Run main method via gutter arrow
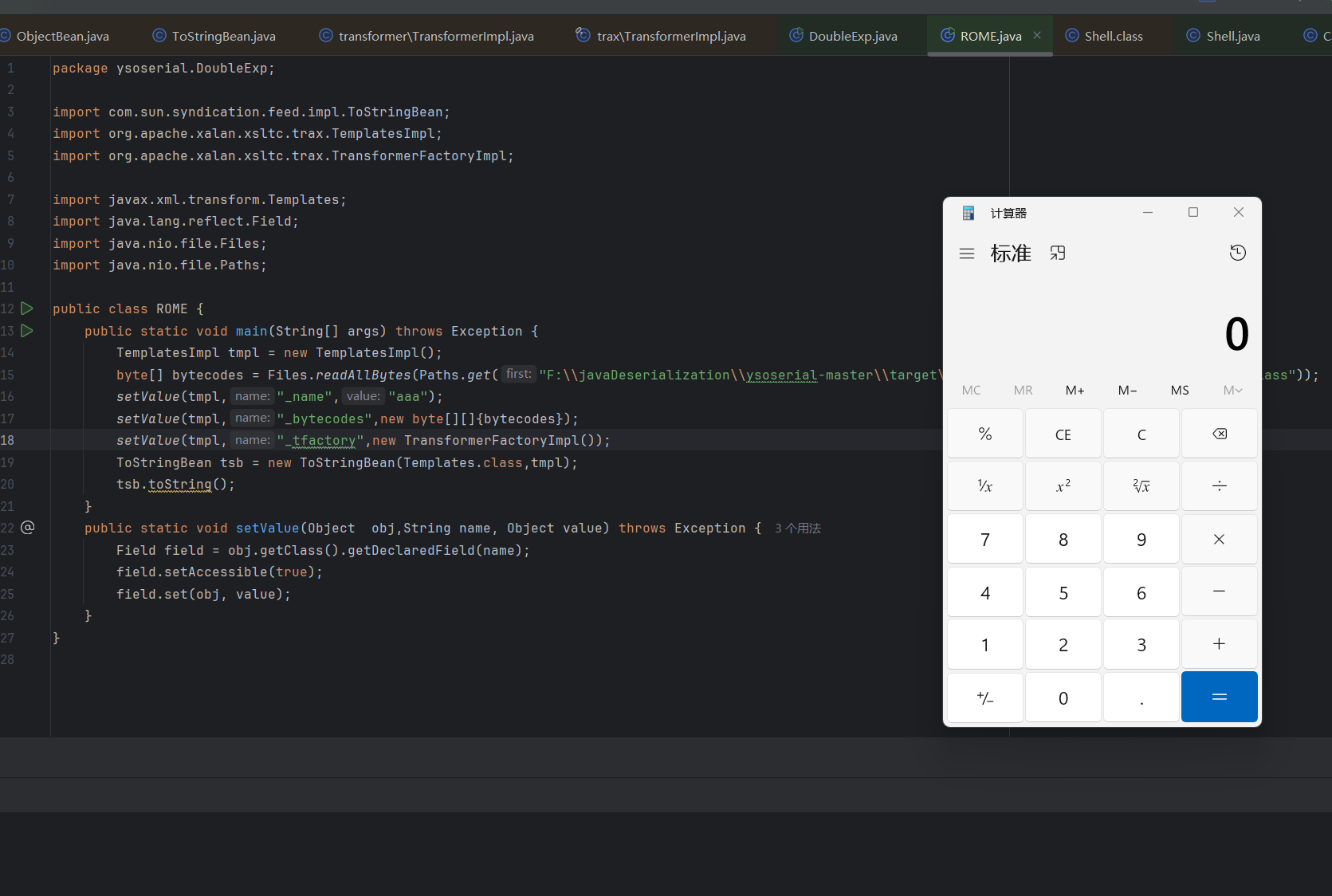 (27, 330)
